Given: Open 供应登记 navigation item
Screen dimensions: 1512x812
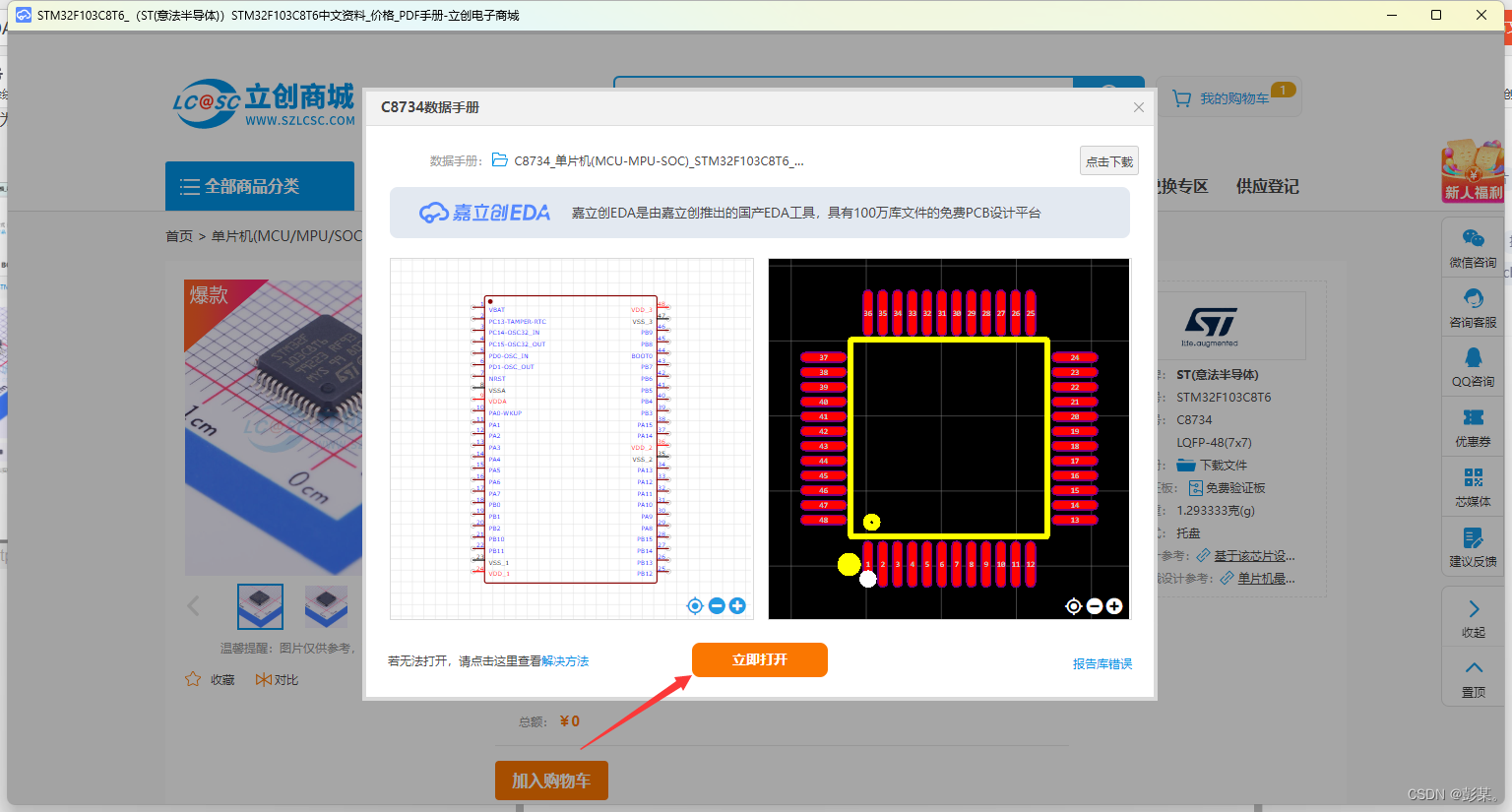Looking at the screenshot, I should click(x=1268, y=186).
